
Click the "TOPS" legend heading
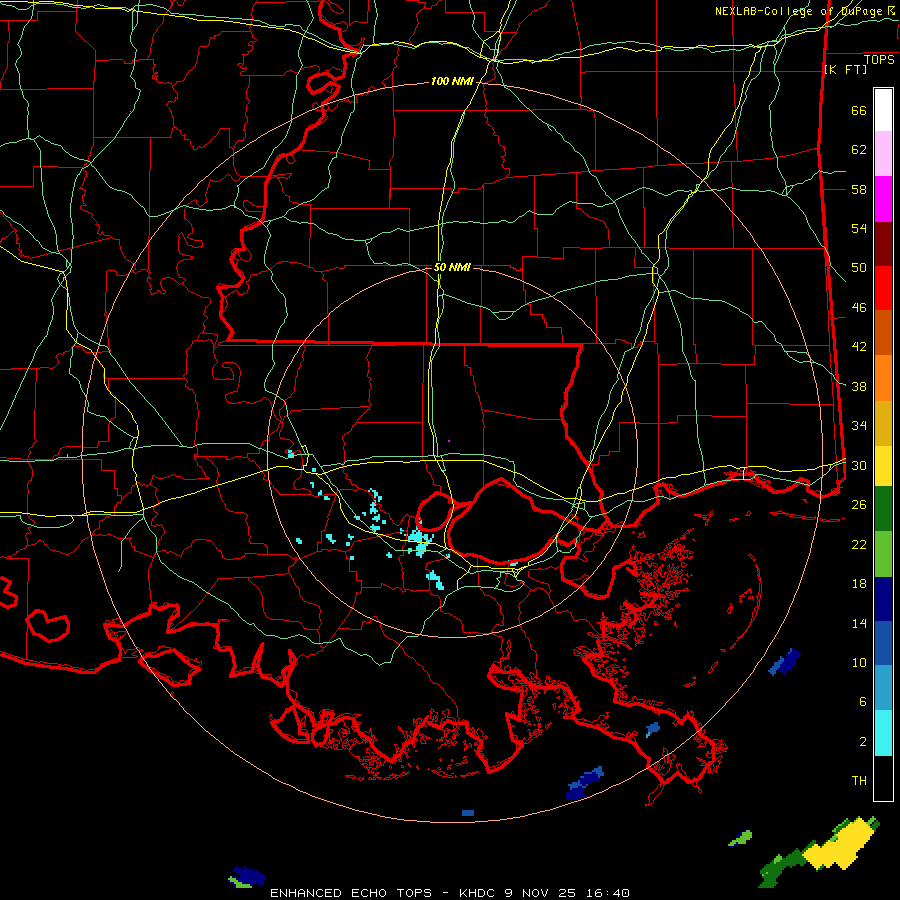coord(879,60)
